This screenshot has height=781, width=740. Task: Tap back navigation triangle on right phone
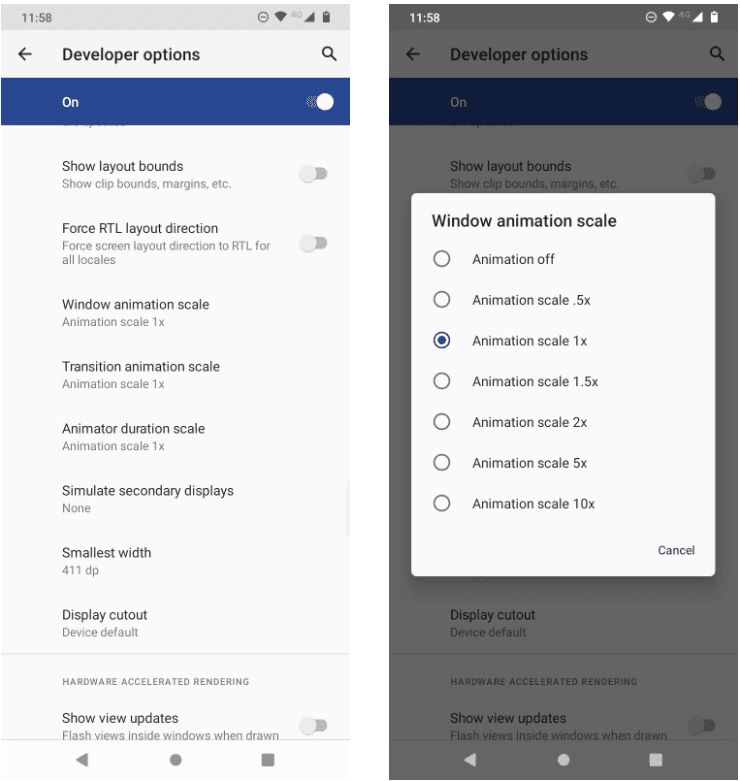(470, 760)
